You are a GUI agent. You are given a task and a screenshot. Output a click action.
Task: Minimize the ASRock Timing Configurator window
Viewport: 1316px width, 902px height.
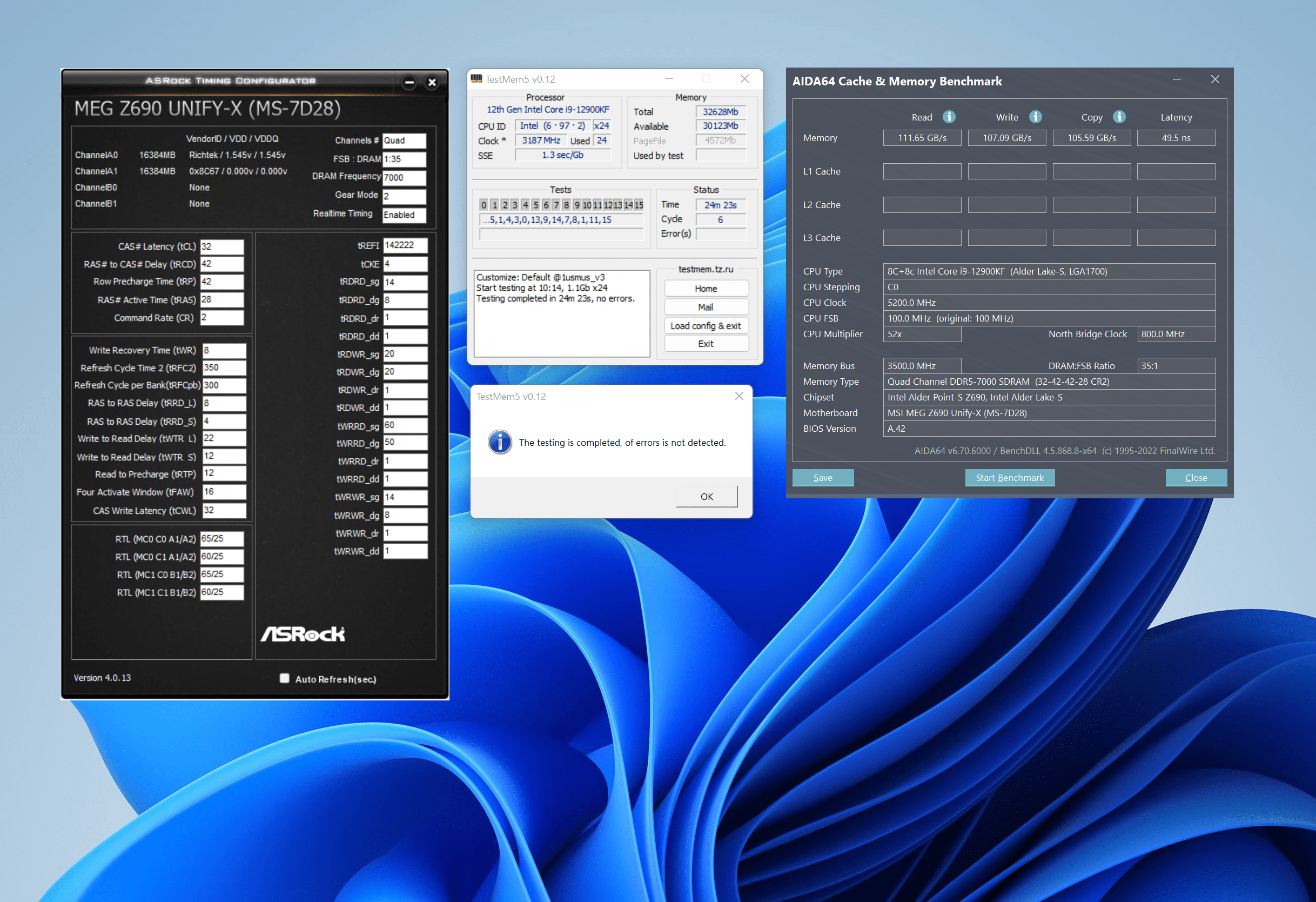click(409, 83)
